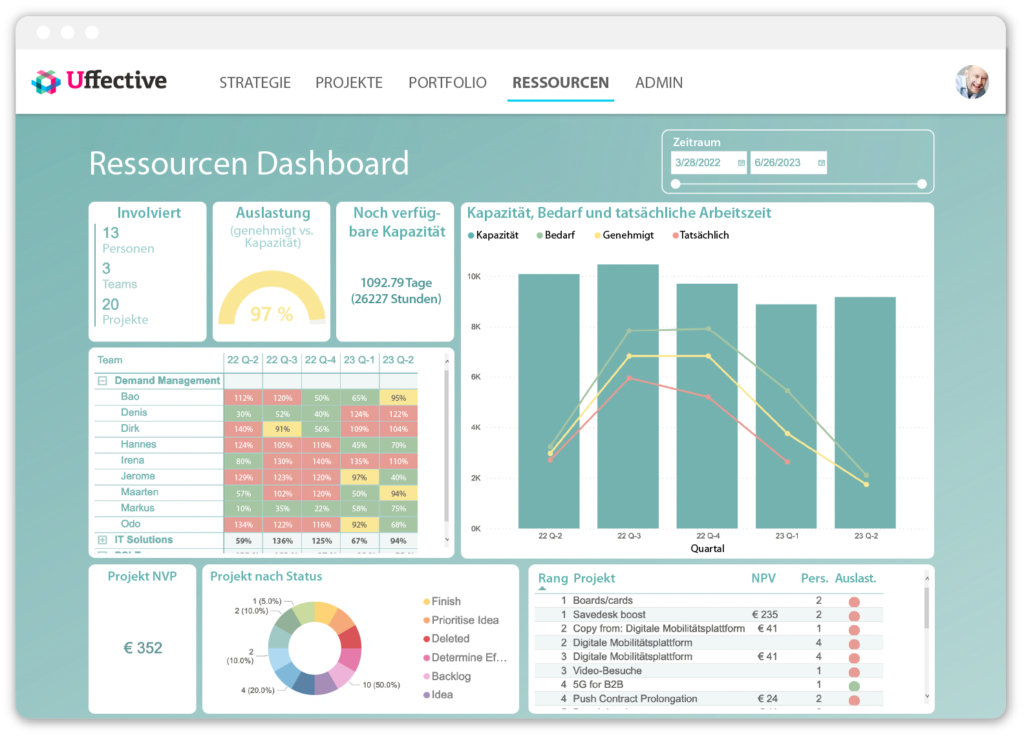Sort project table by Auslast. column
The image size is (1024, 737).
click(856, 578)
